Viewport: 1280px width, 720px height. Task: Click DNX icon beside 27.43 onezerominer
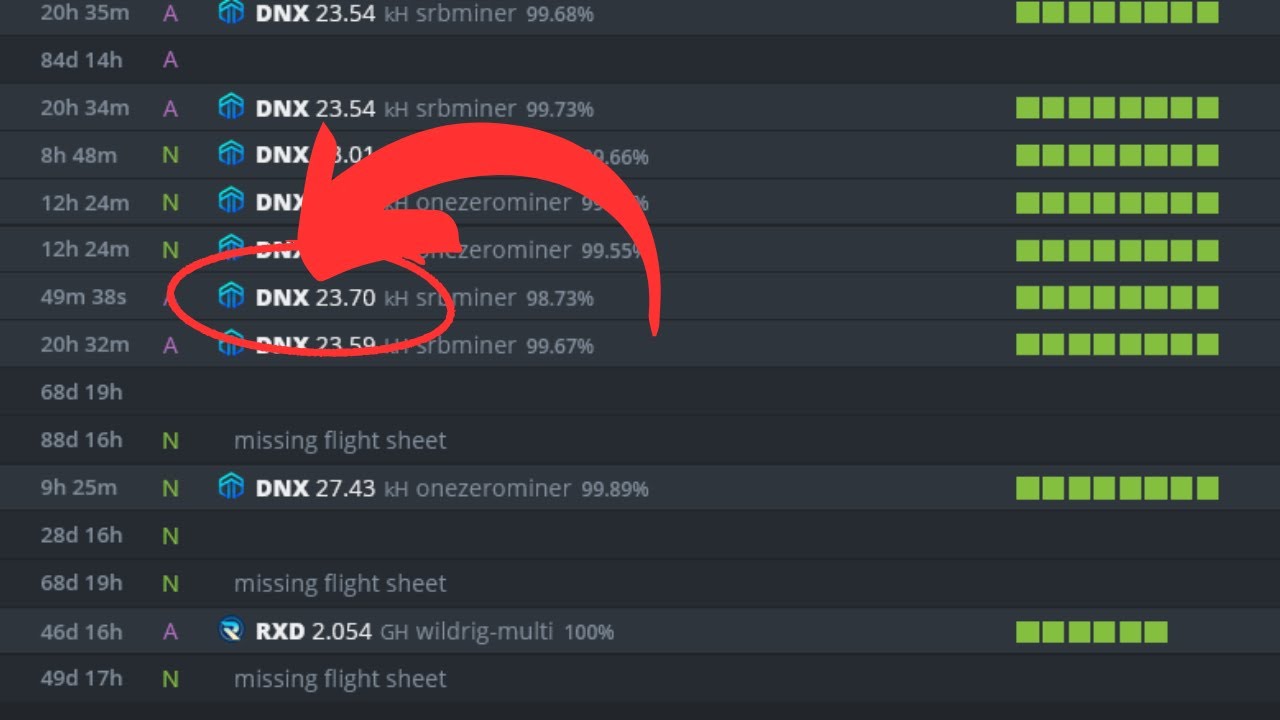231,487
